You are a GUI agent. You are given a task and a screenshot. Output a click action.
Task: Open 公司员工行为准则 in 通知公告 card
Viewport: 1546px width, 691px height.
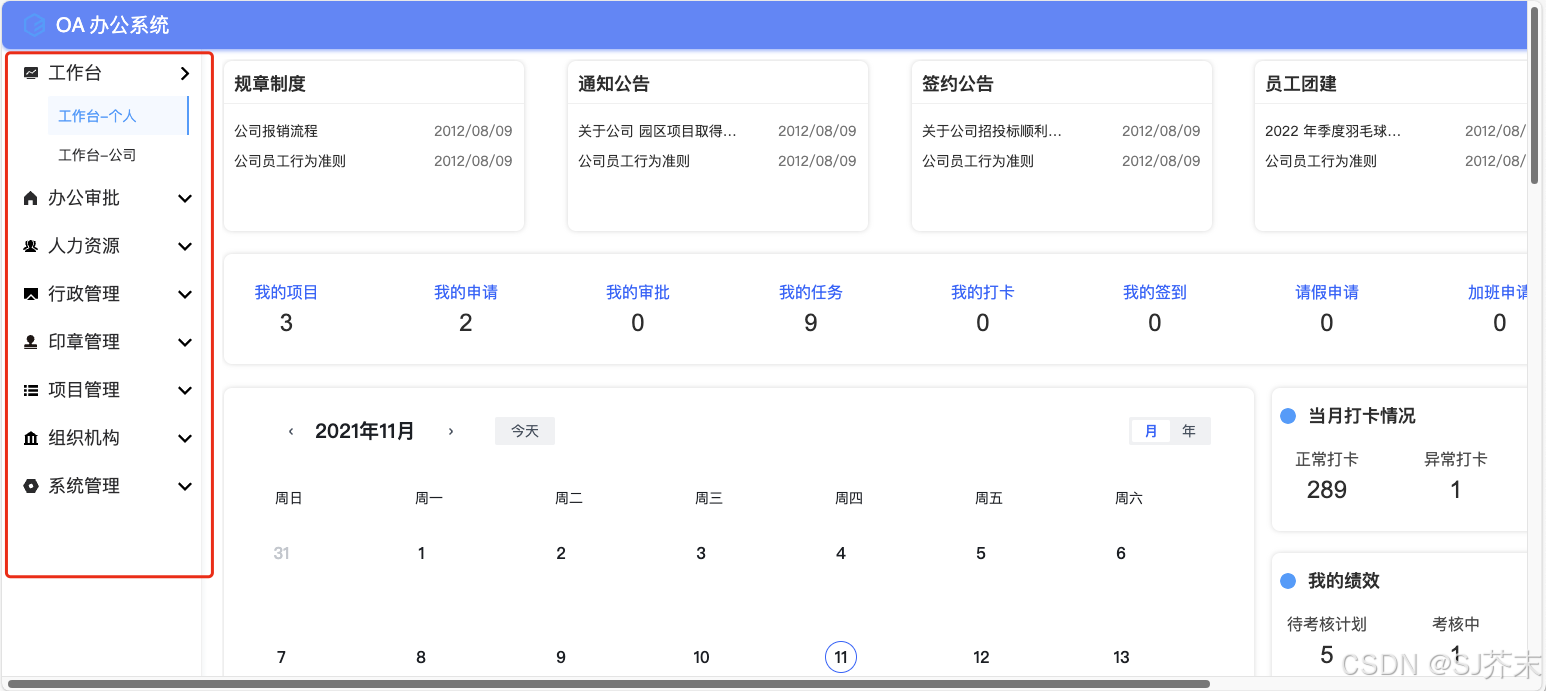point(634,161)
